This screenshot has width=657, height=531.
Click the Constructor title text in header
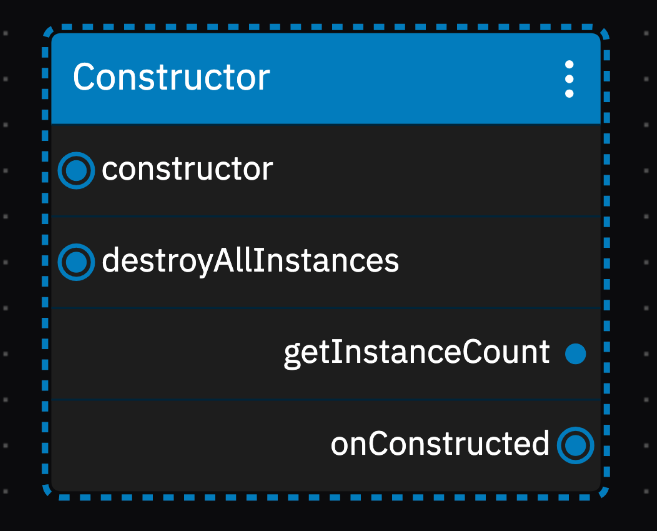[171, 77]
